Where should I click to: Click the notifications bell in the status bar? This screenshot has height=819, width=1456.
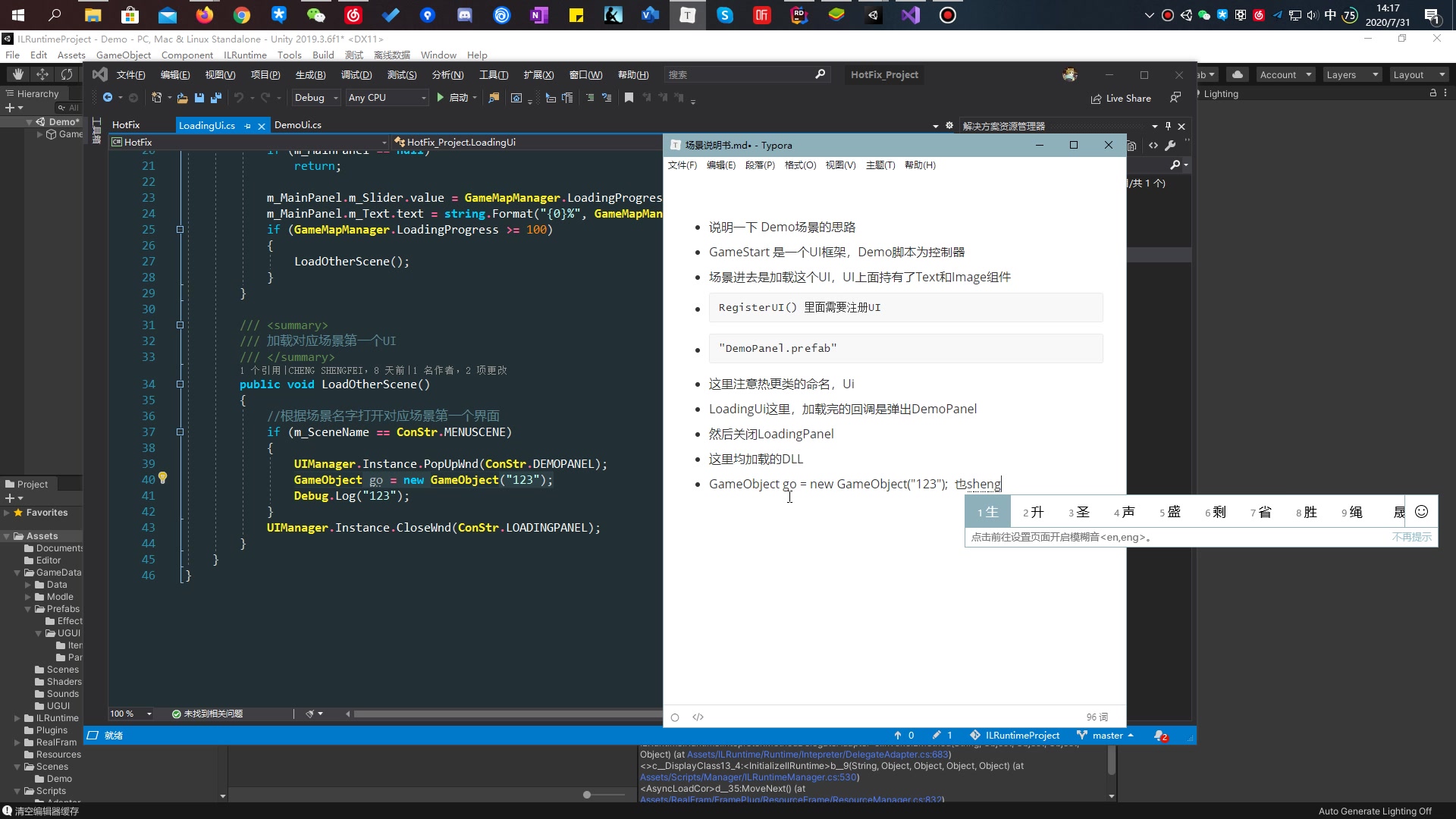point(1160,735)
